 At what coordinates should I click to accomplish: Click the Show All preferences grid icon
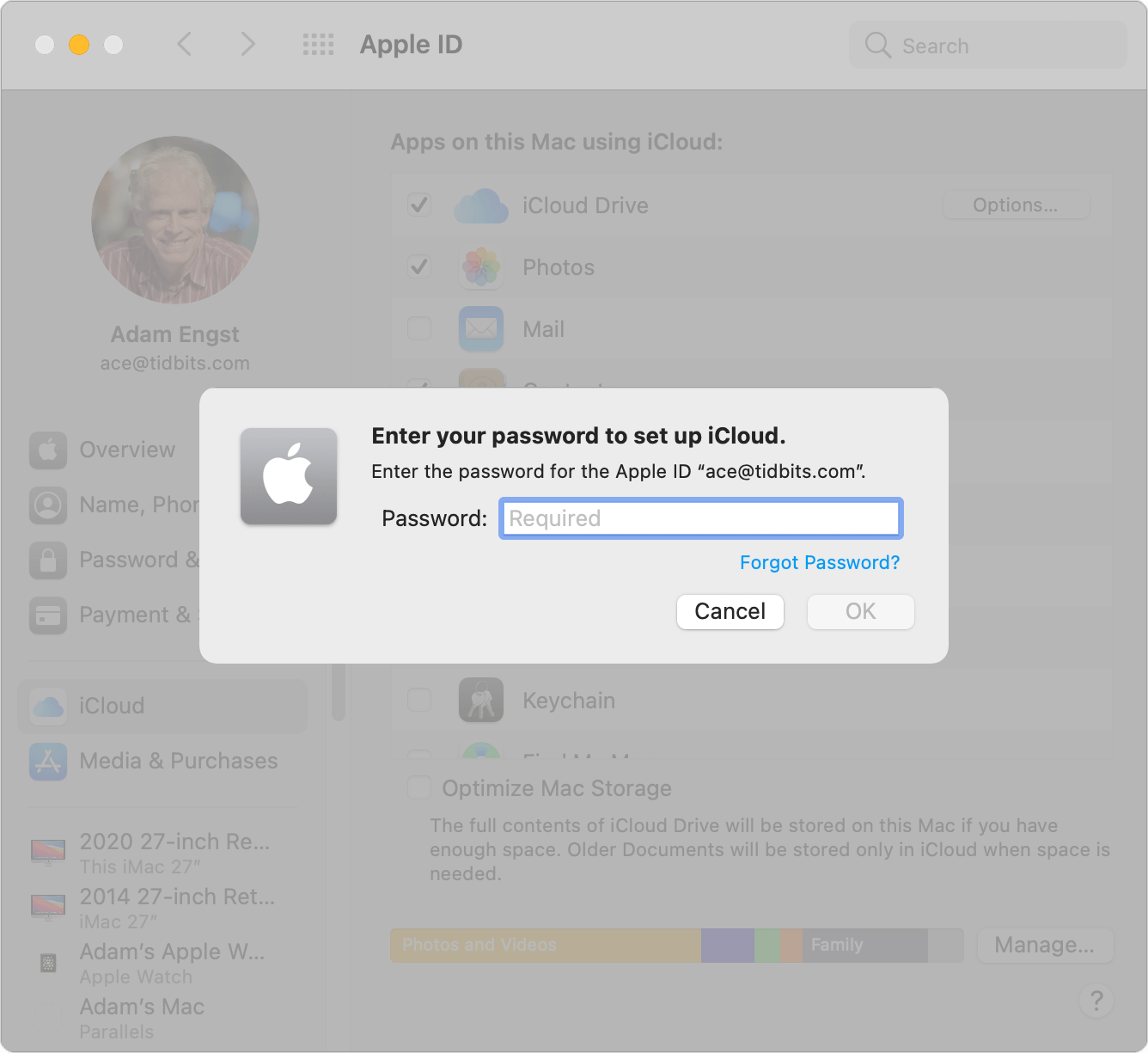point(318,45)
